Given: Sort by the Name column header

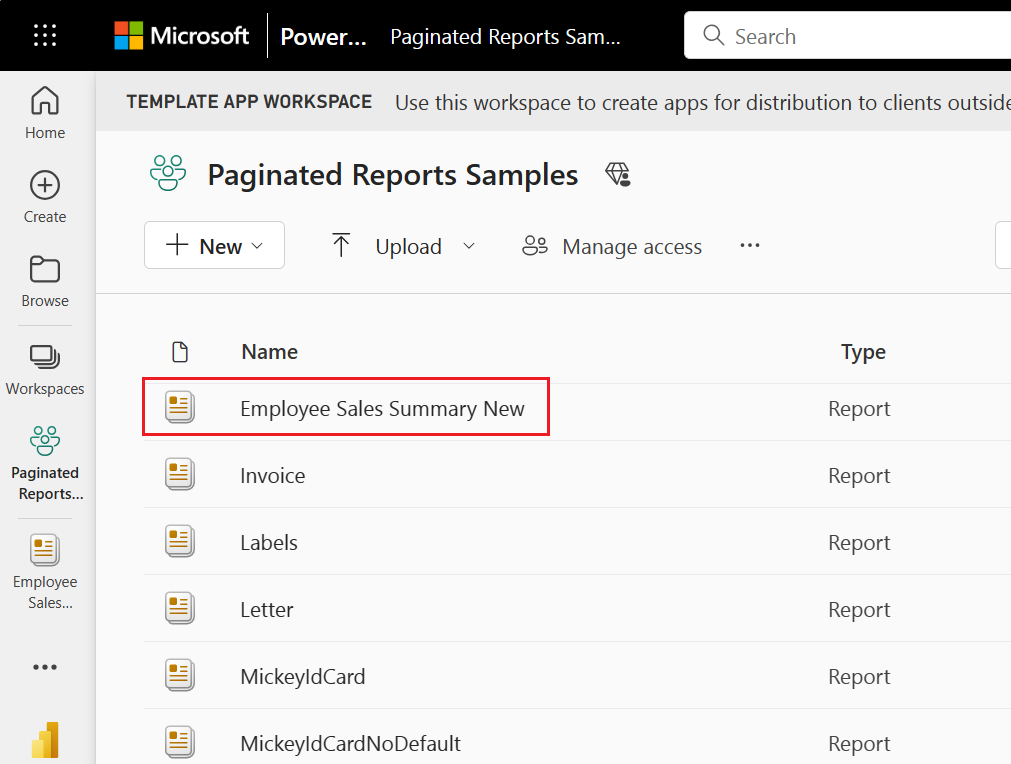Looking at the screenshot, I should pyautogui.click(x=269, y=351).
